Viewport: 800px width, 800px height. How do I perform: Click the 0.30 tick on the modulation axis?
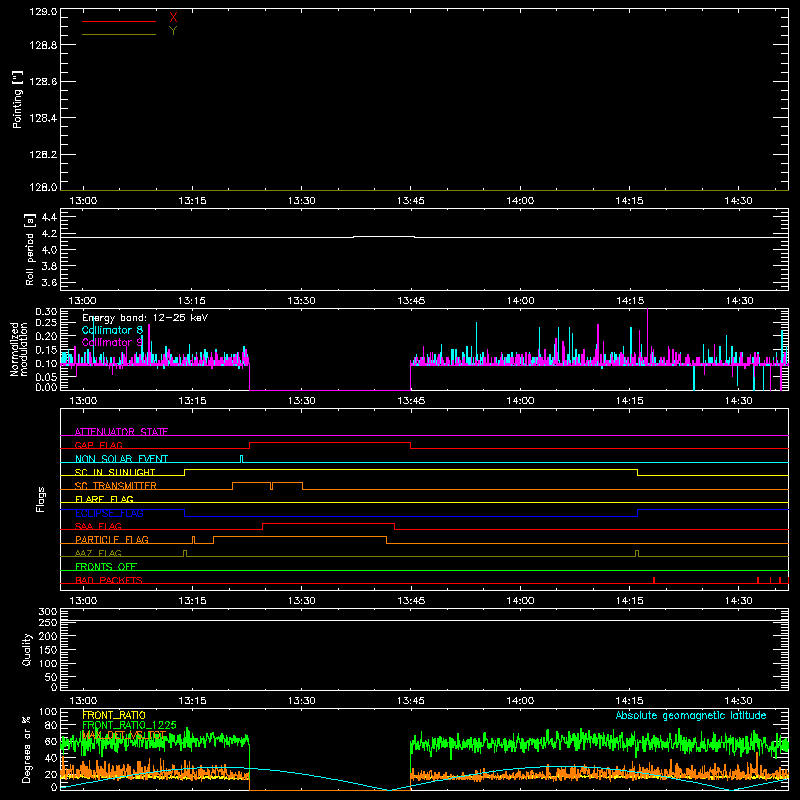coord(46,312)
